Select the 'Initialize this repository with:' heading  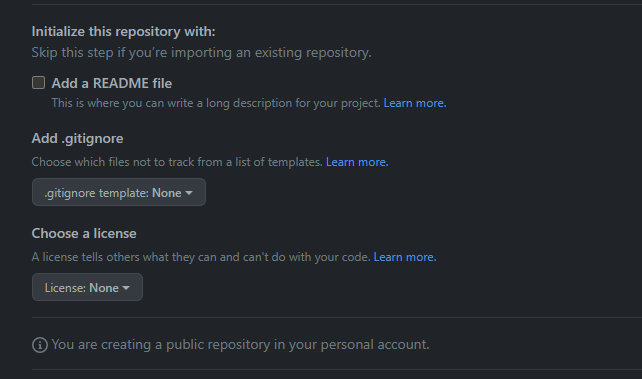pyautogui.click(x=123, y=32)
